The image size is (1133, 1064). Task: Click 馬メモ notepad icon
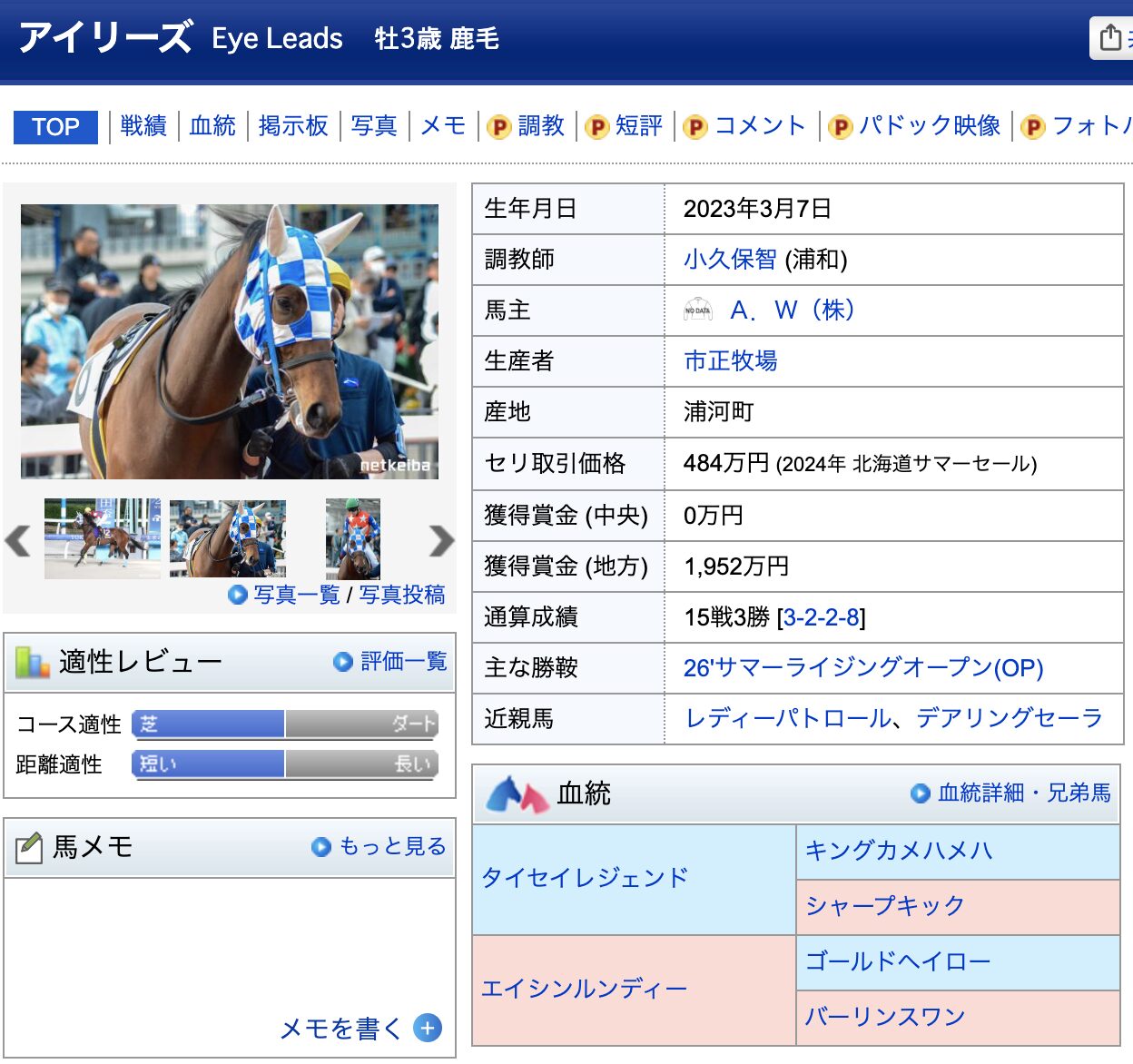[29, 847]
